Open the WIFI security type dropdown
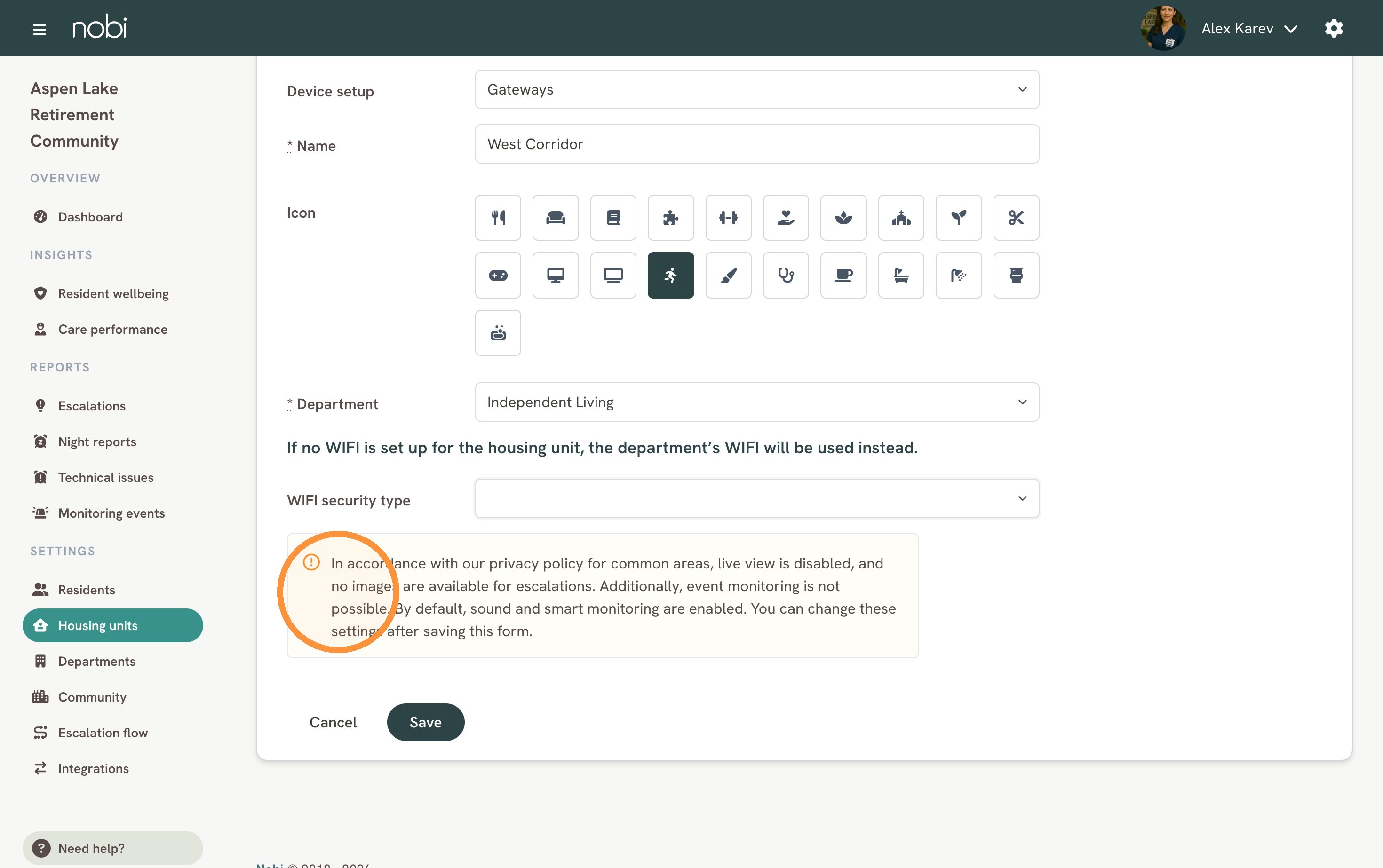1383x868 pixels. click(756, 498)
